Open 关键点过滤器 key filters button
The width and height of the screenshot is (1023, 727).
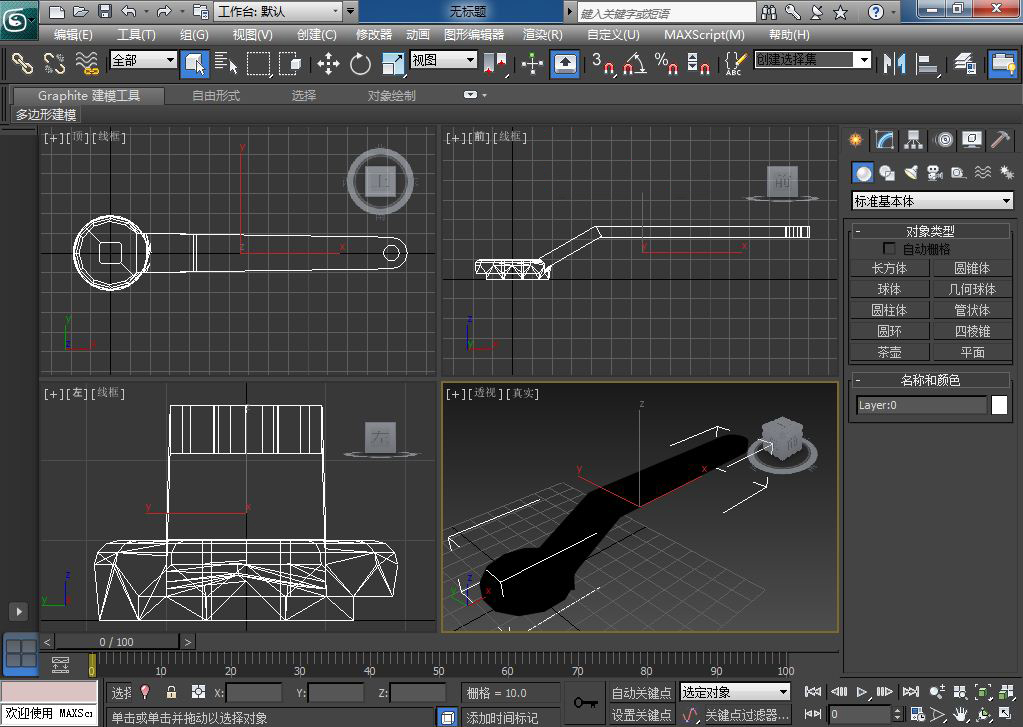pos(746,715)
